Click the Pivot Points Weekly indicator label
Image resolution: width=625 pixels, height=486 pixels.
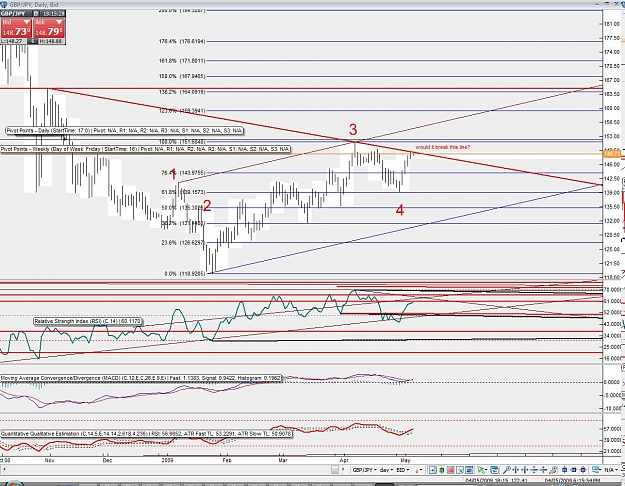[x=145, y=149]
